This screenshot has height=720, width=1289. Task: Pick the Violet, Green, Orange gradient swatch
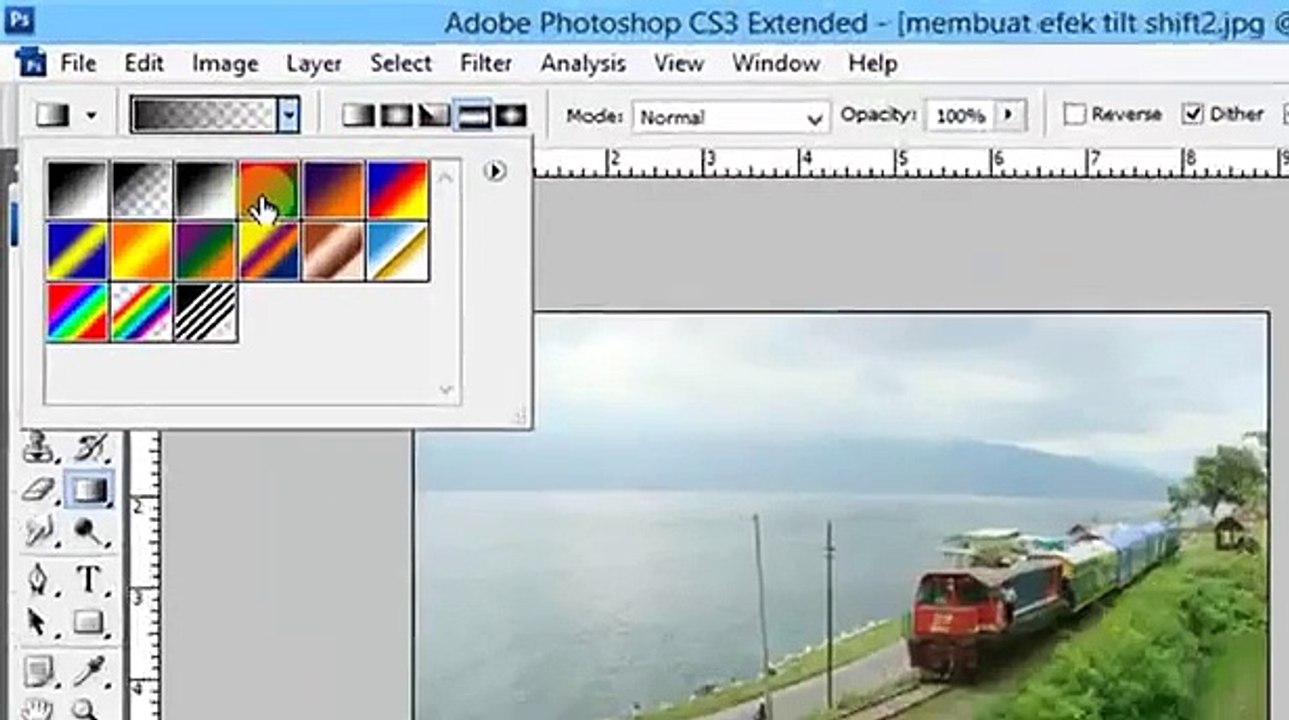point(205,251)
